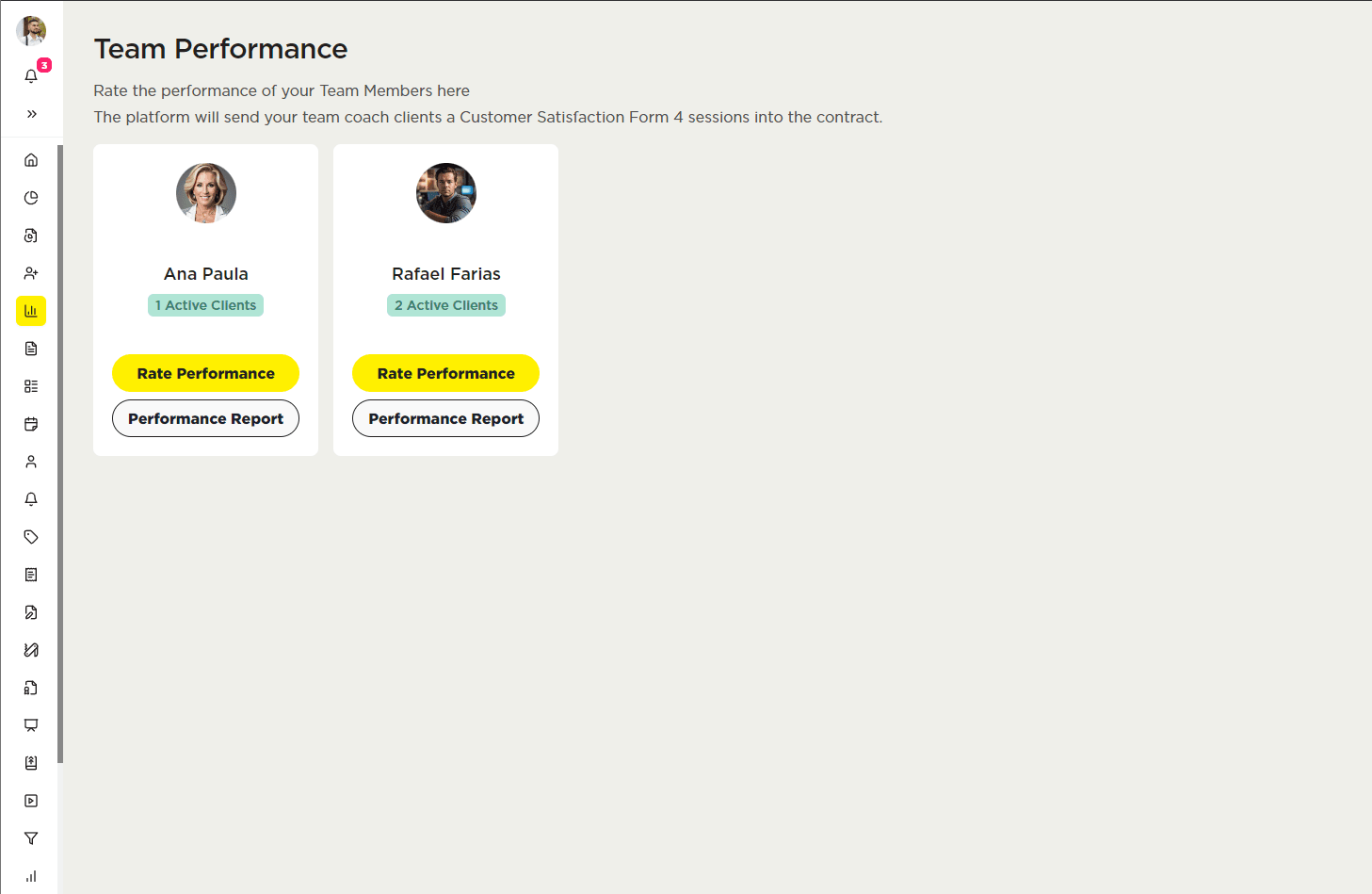Open notifications bell with red badge

tap(32, 75)
